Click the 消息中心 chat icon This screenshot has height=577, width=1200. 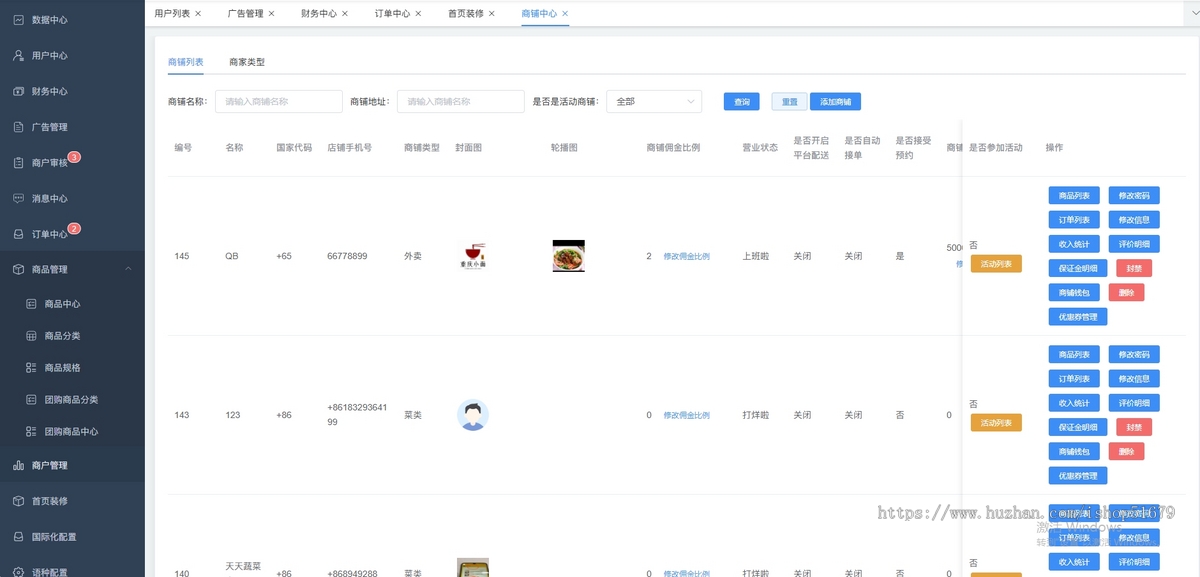[18, 198]
